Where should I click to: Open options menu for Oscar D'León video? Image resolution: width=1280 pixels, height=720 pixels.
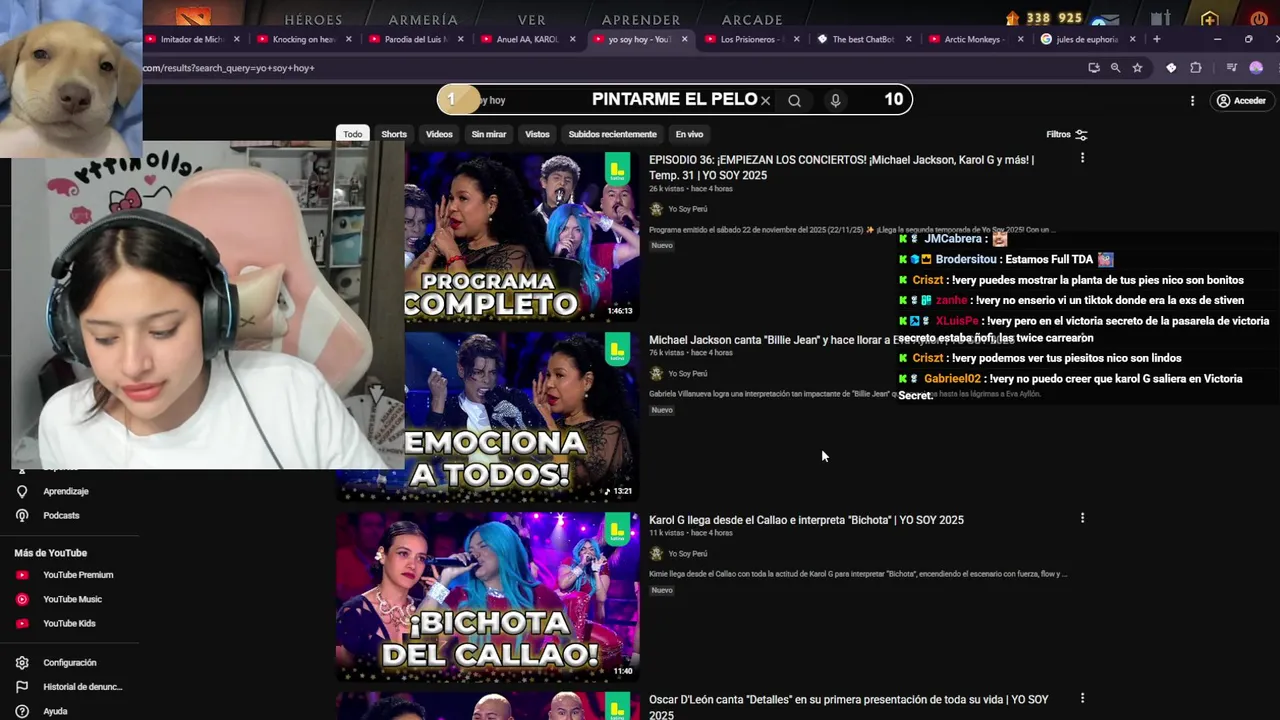click(1082, 698)
